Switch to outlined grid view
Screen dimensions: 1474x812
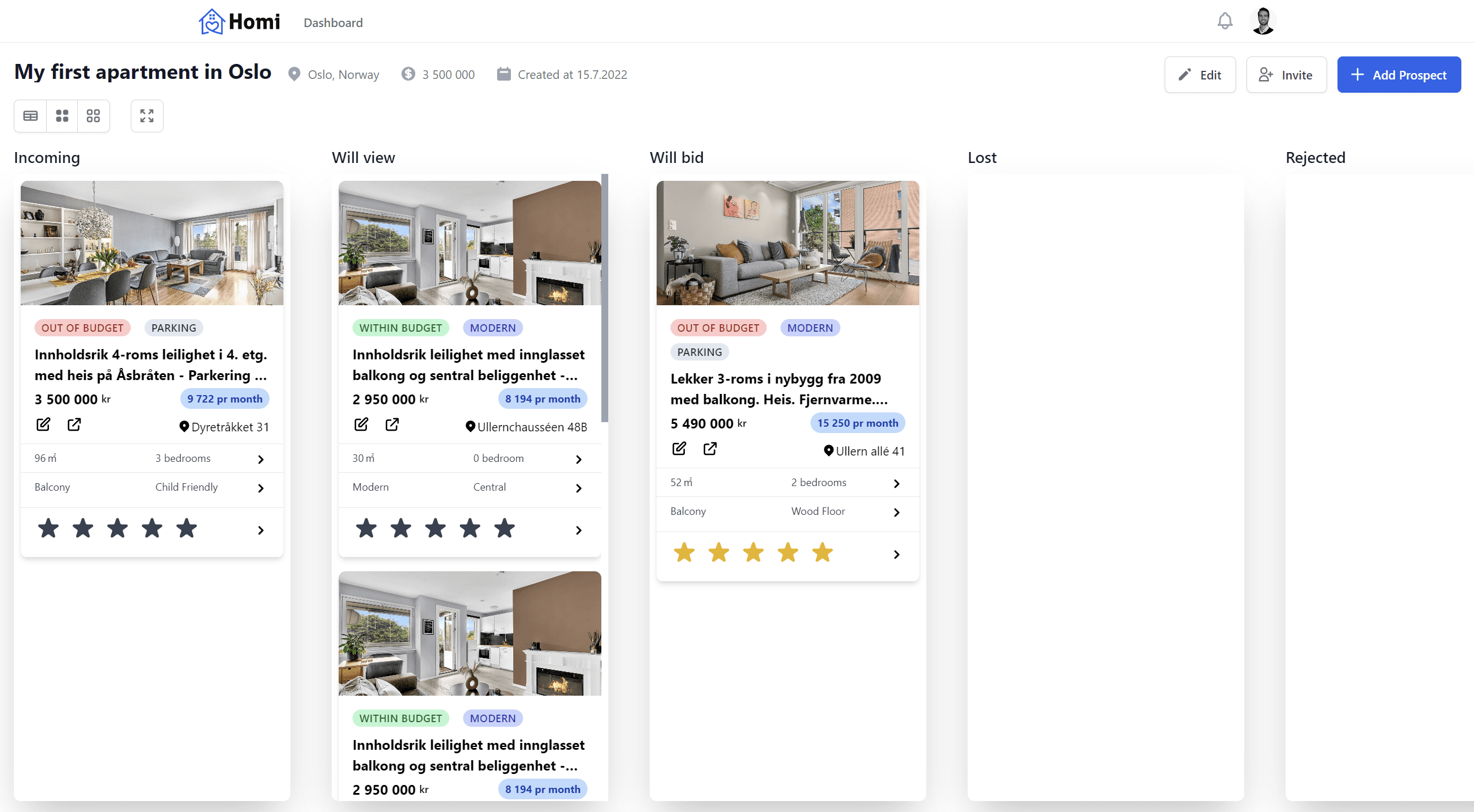coord(93,116)
